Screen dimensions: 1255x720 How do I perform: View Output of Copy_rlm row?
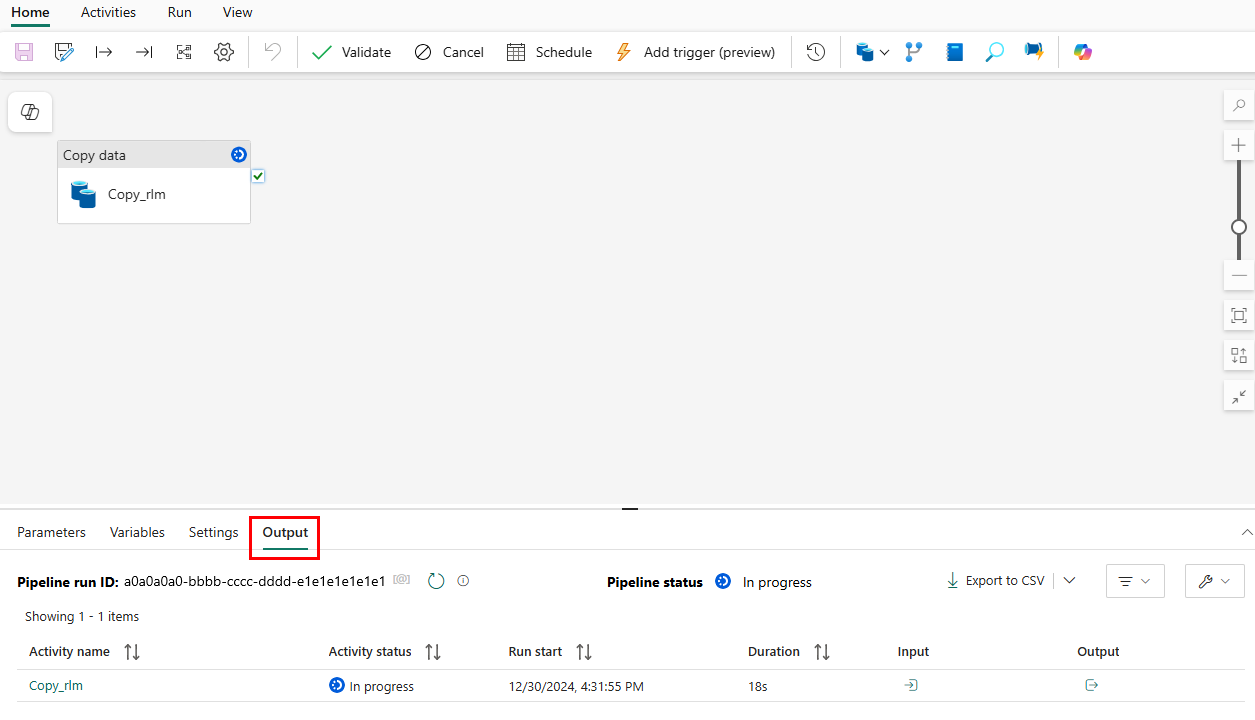(1092, 685)
